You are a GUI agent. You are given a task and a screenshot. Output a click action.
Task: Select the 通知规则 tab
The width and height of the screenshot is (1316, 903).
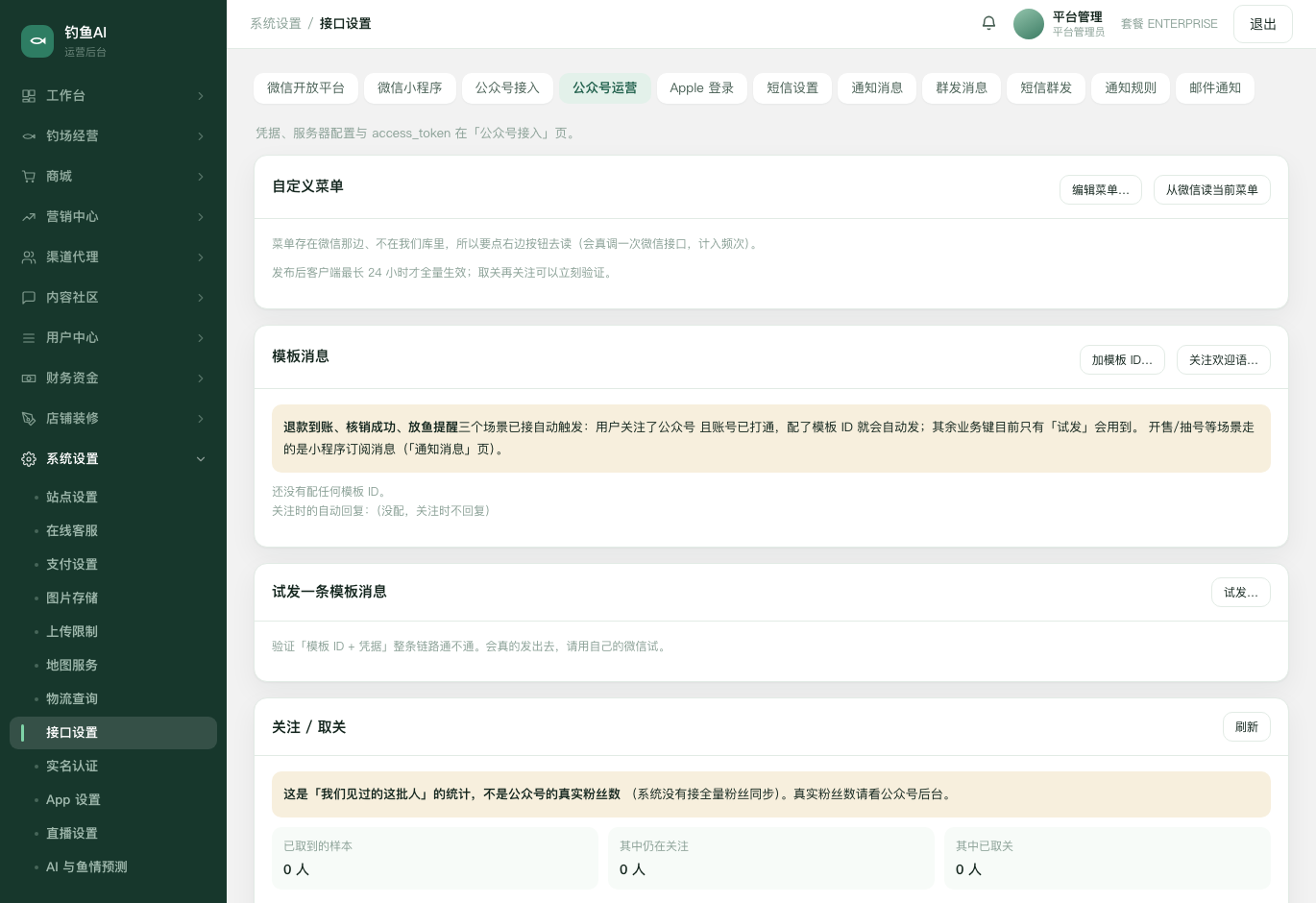tap(1131, 88)
